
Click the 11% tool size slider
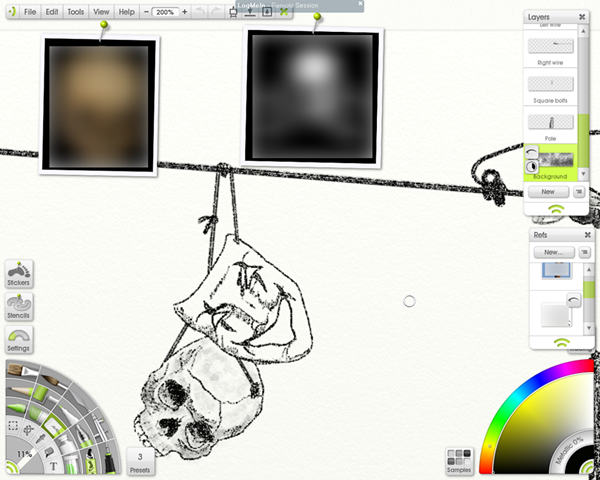pyautogui.click(x=25, y=454)
